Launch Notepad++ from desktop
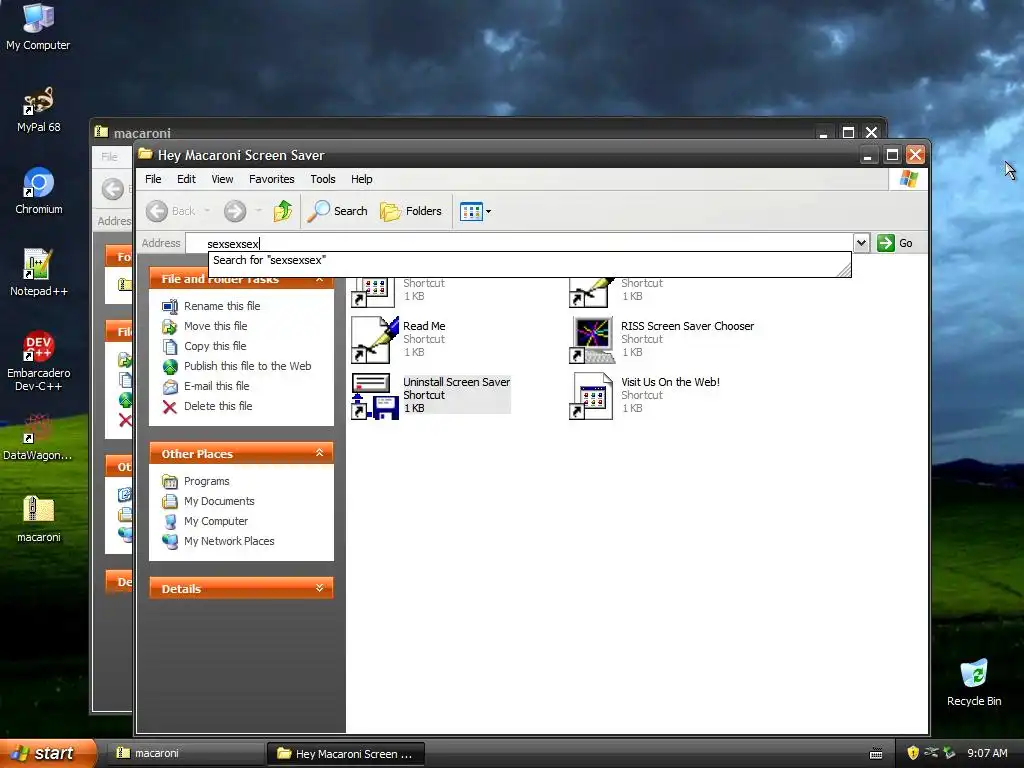The height and width of the screenshot is (768, 1024). pos(38,273)
